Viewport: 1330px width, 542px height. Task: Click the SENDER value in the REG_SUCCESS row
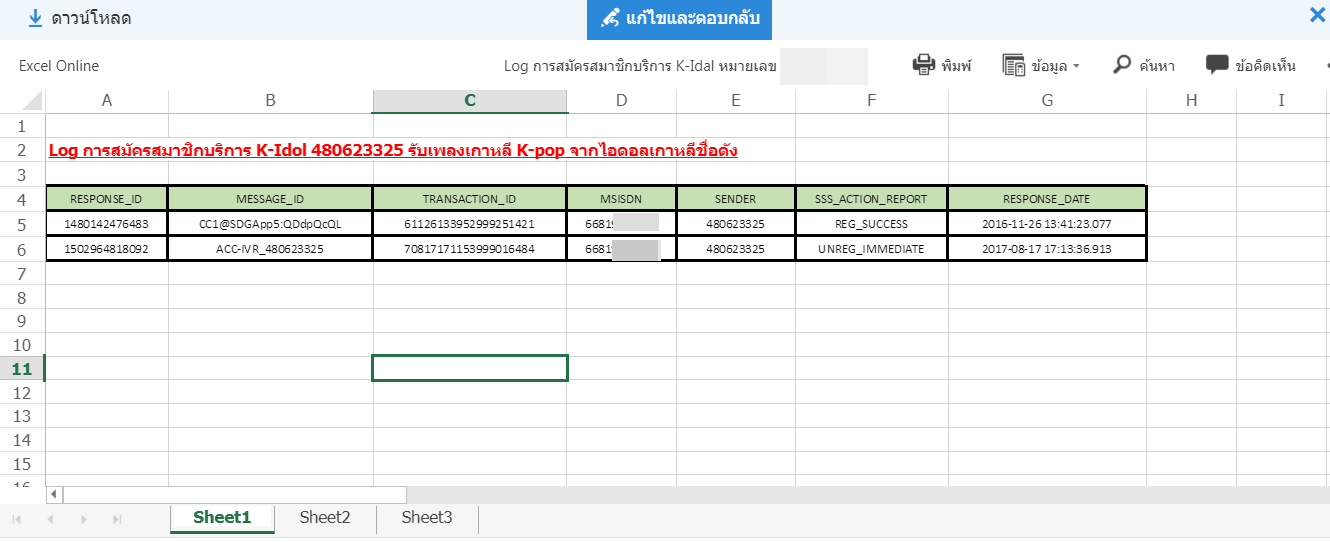pyautogui.click(x=736, y=224)
